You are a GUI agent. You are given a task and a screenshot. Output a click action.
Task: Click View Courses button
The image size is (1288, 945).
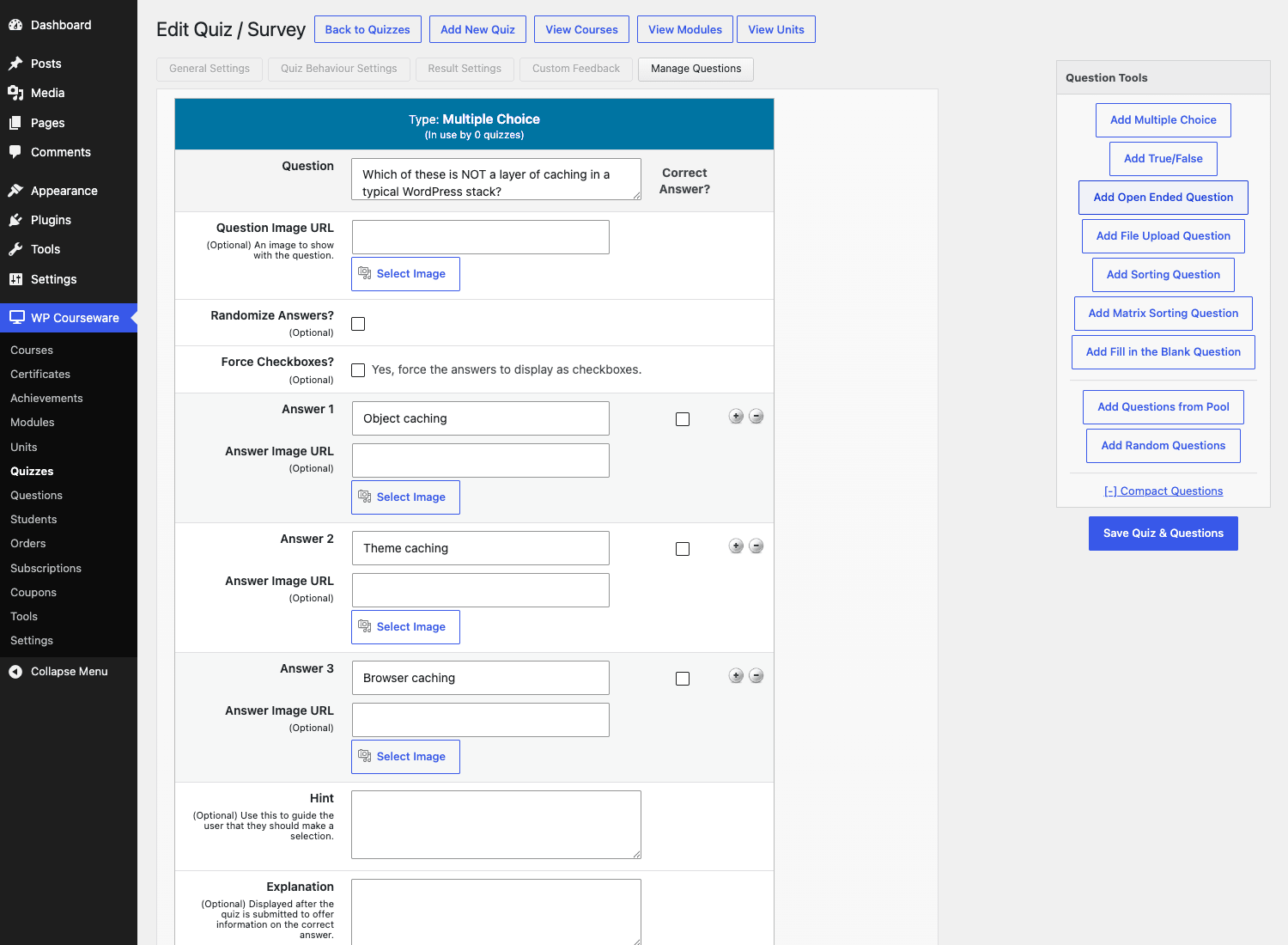pyautogui.click(x=582, y=29)
